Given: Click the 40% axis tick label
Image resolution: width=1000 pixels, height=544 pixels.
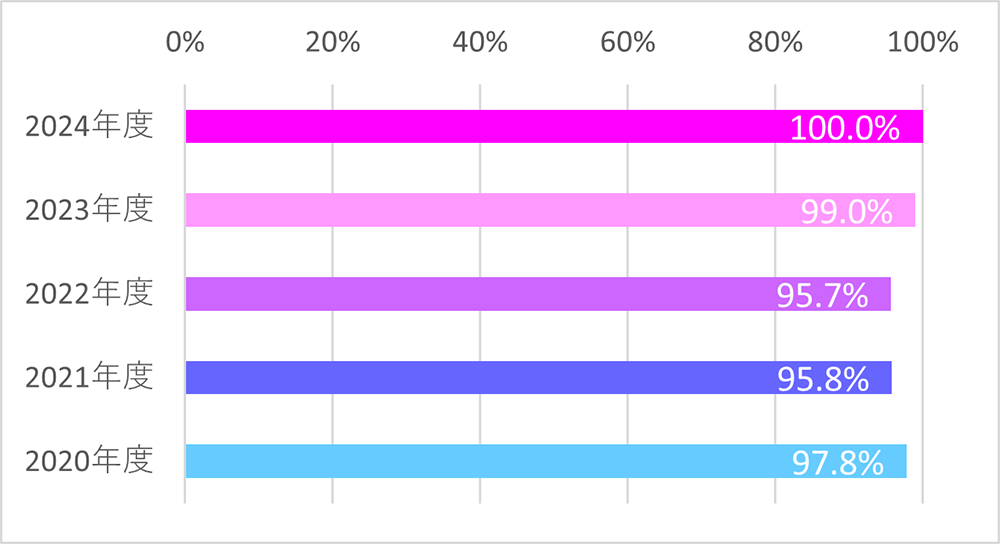Looking at the screenshot, I should coord(480,43).
